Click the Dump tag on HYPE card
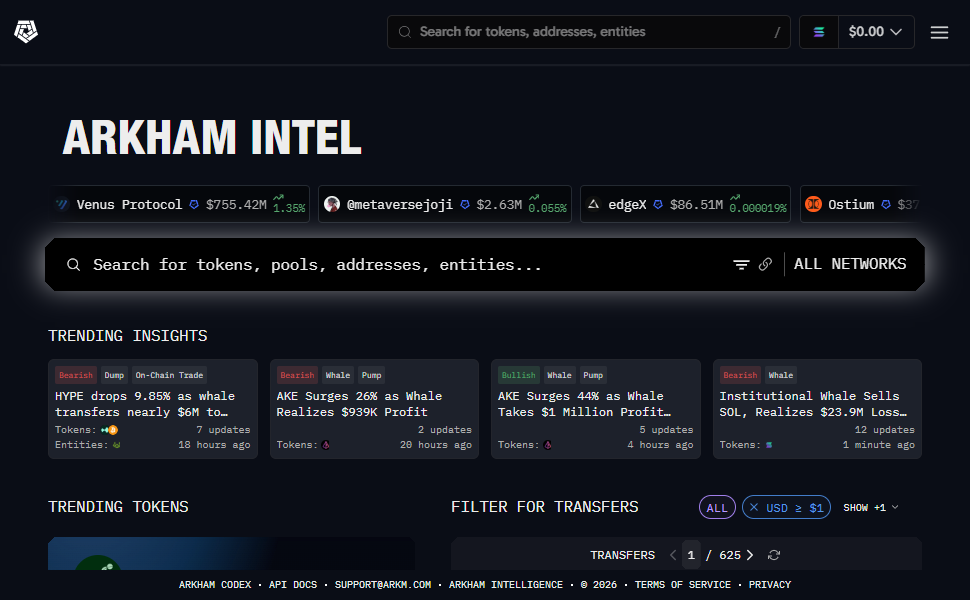970x600 pixels. 114,375
